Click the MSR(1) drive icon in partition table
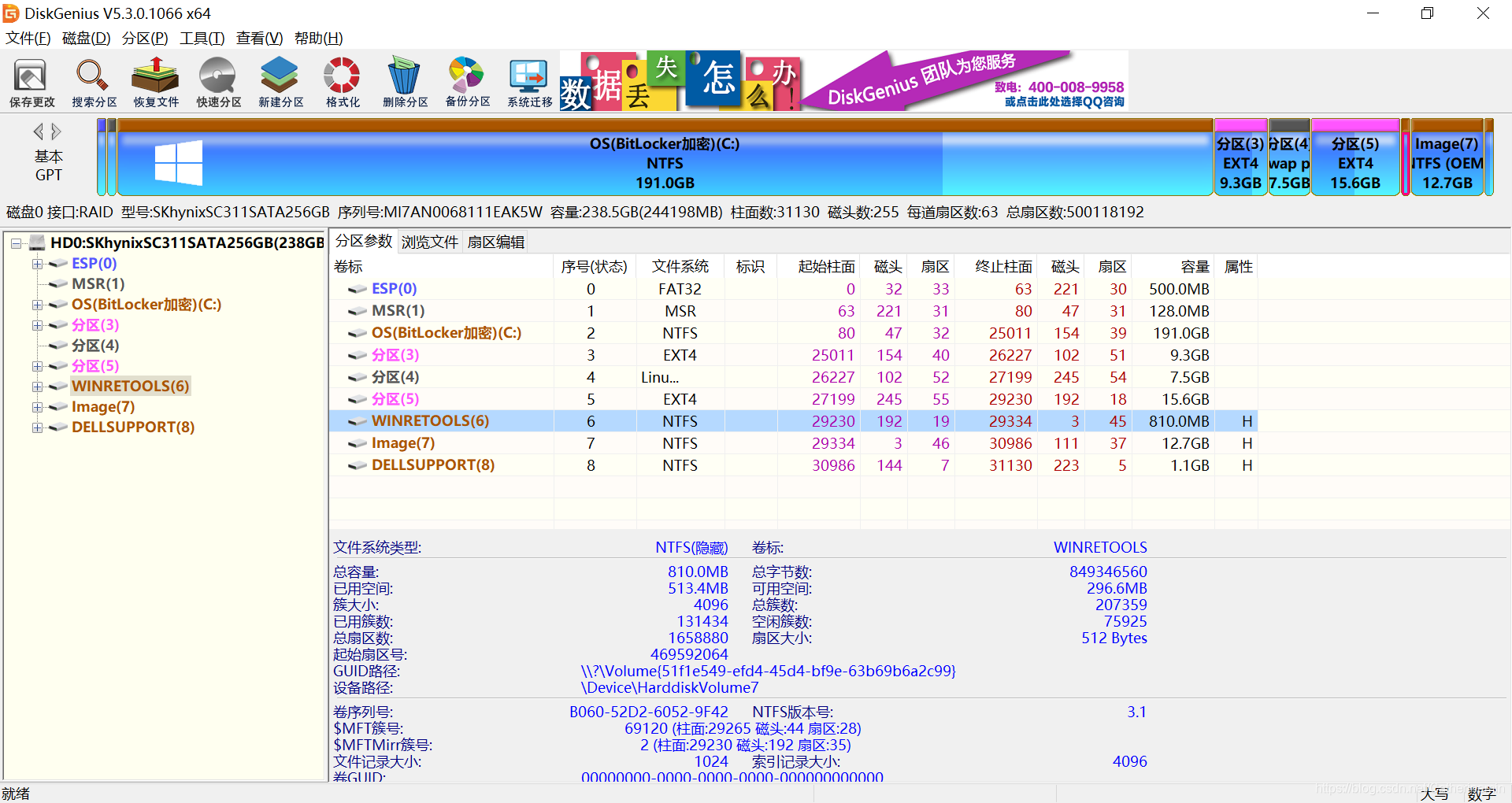Image resolution: width=1512 pixels, height=803 pixels. click(358, 312)
